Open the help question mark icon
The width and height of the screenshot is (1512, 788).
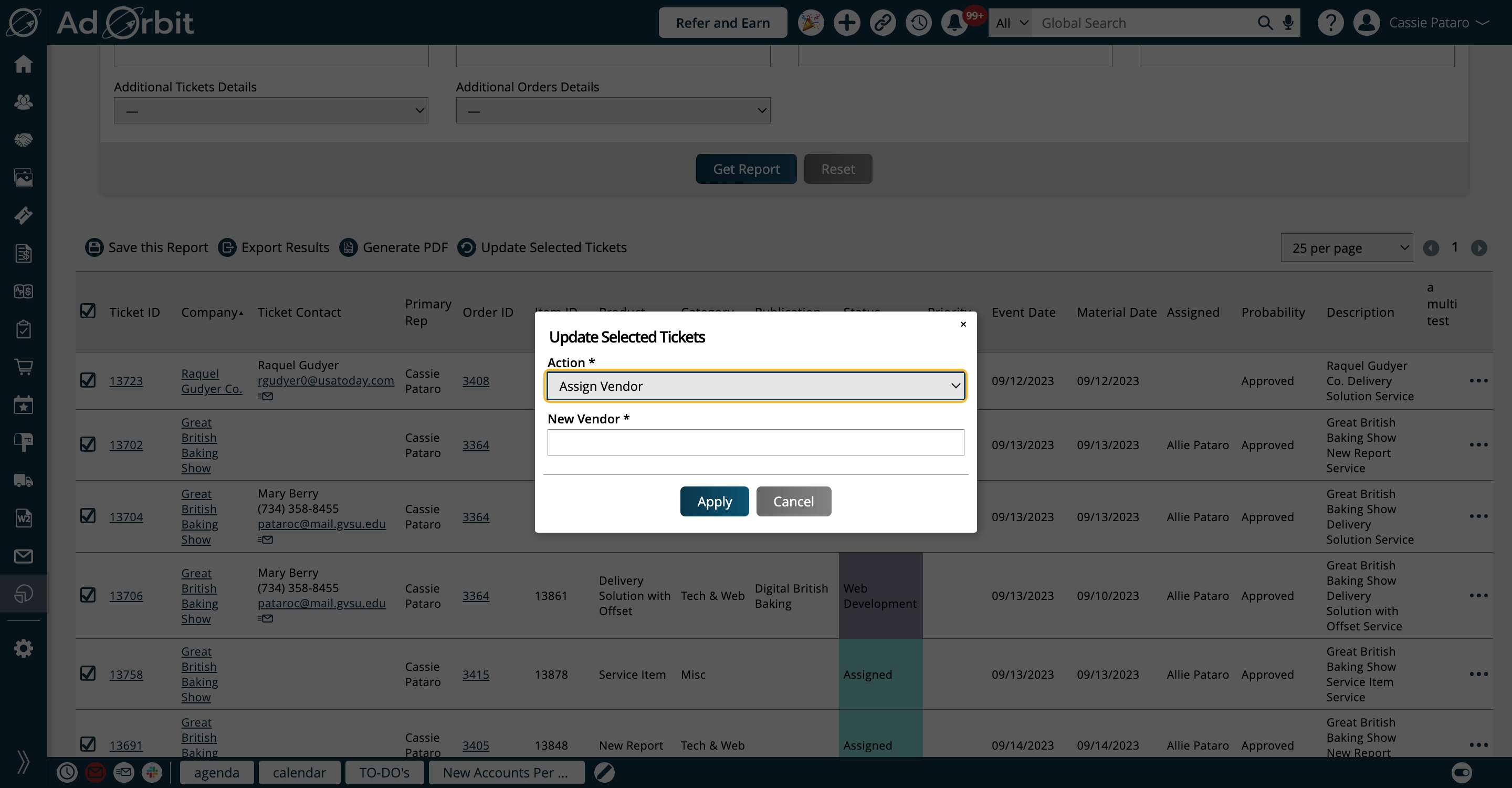(x=1331, y=23)
